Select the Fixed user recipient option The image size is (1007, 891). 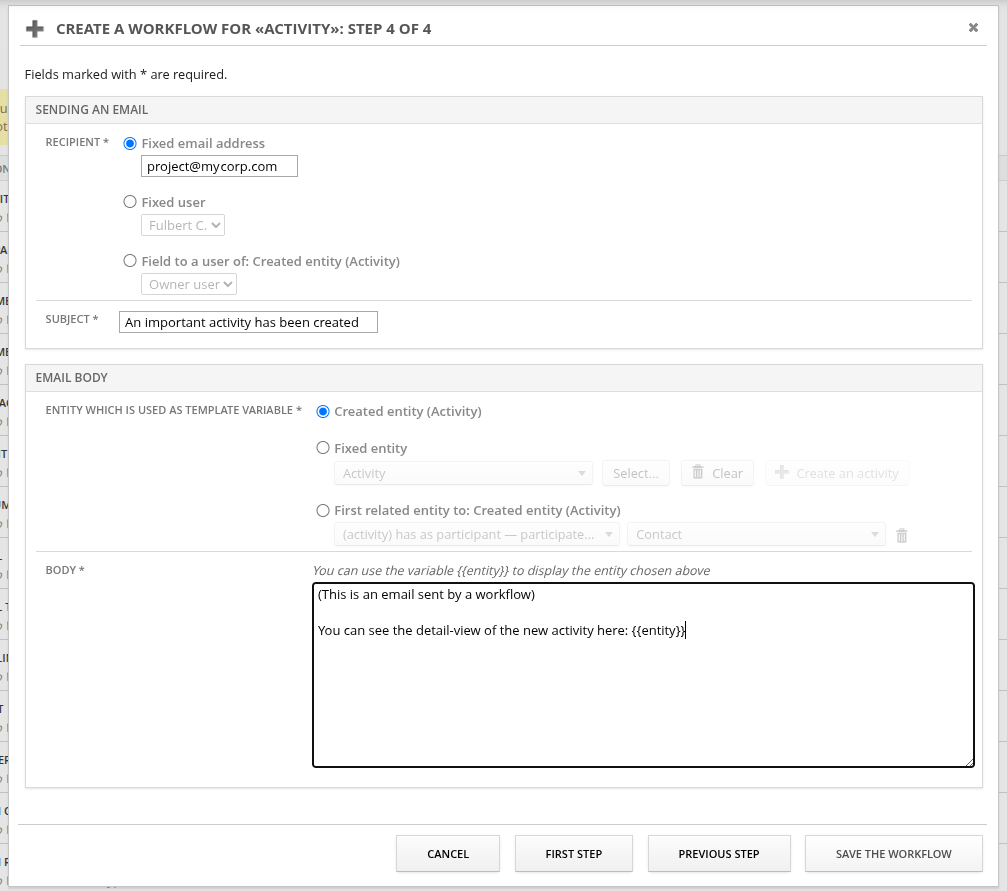point(130,202)
